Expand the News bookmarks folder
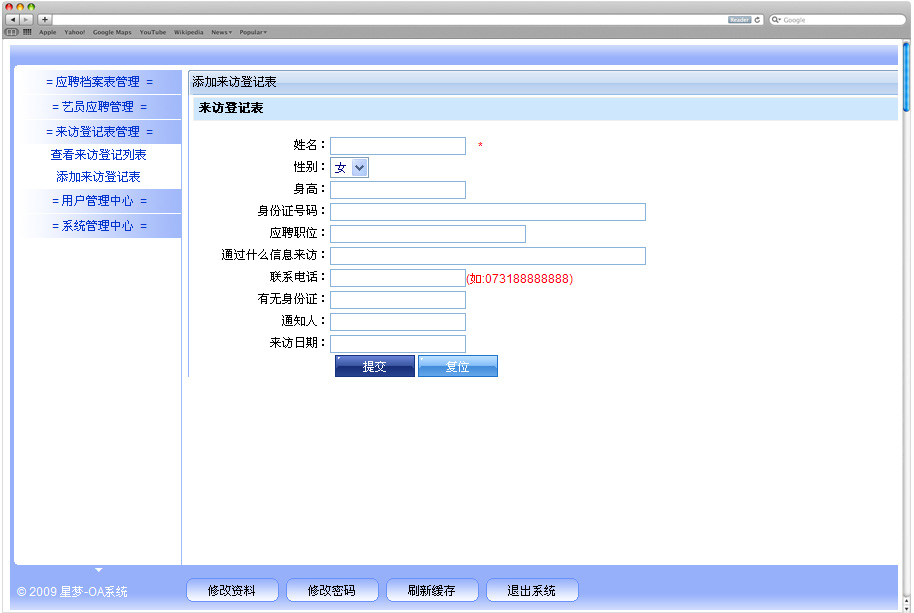Viewport: 914px width, 613px height. coord(221,32)
